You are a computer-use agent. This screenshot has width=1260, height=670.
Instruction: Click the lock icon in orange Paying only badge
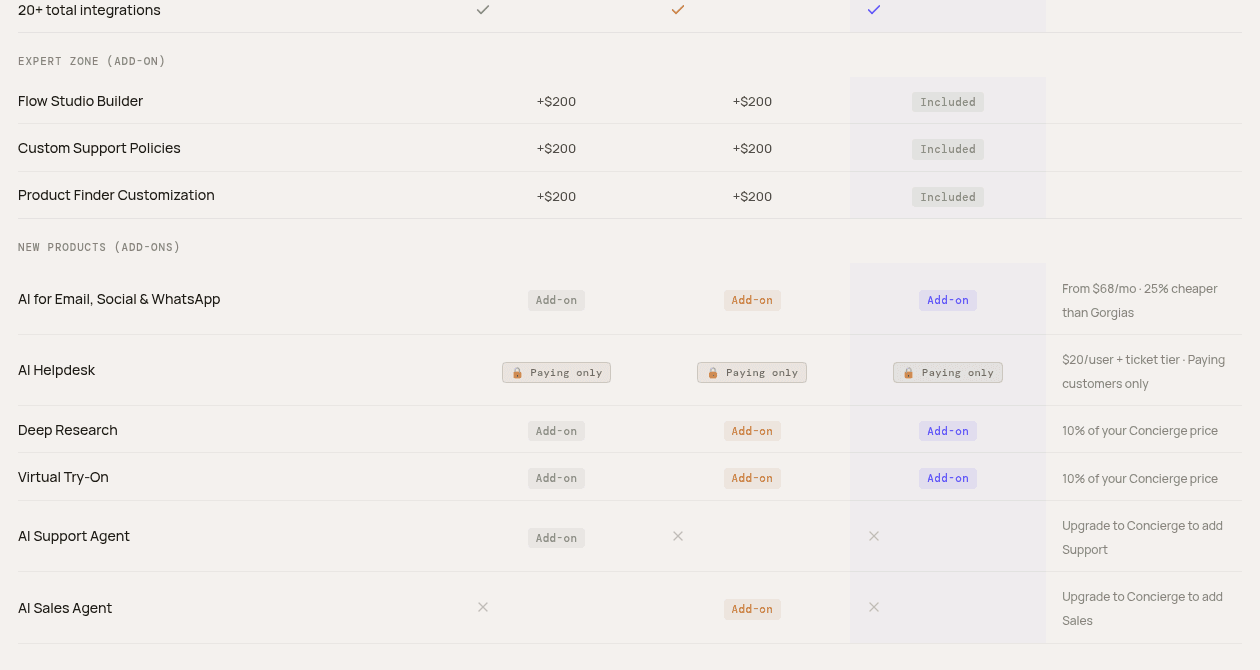[712, 373]
